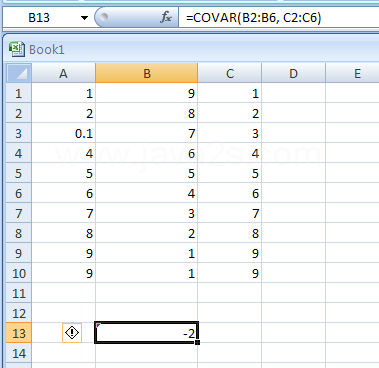The height and width of the screenshot is (368, 379).
Task: Click cell B1 containing 9
Action: point(147,93)
